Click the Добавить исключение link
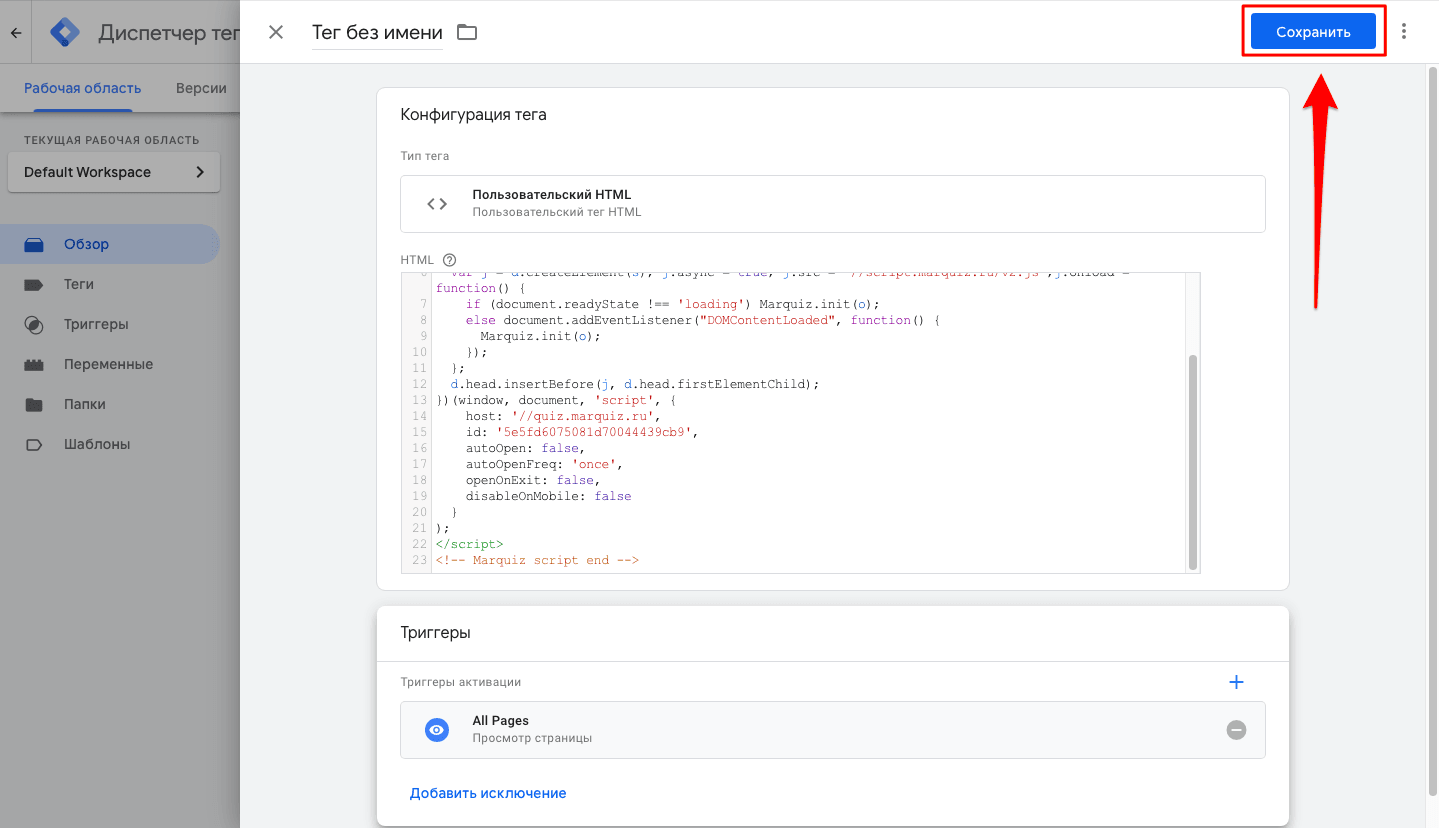Image resolution: width=1439 pixels, height=828 pixels. [x=488, y=793]
